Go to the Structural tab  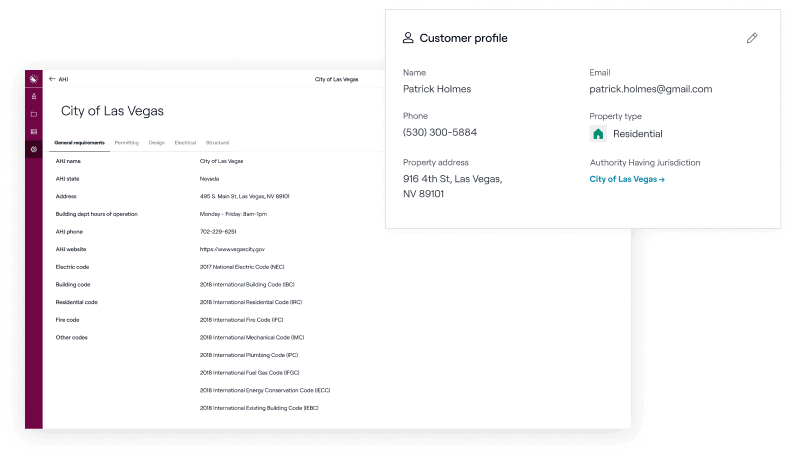point(218,143)
